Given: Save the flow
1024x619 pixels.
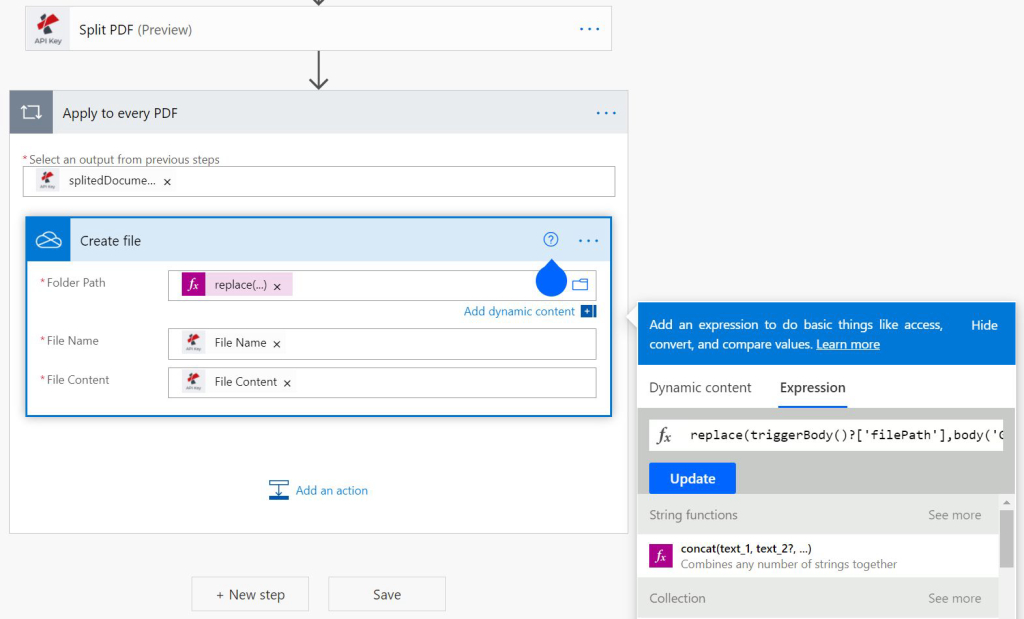Looking at the screenshot, I should [386, 594].
